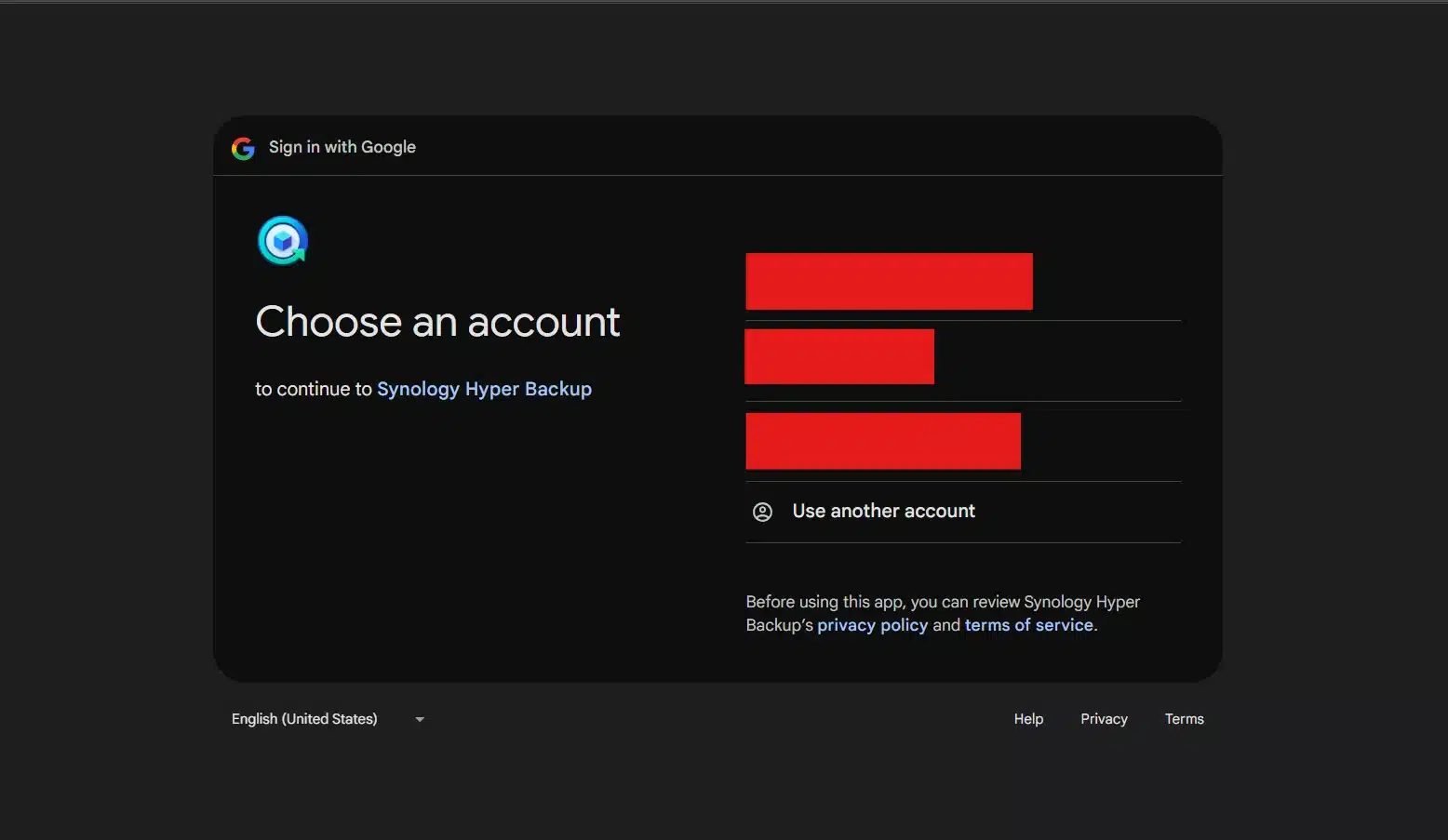This screenshot has width=1448, height=840.
Task: Click the Privacy link in the footer
Action: click(x=1104, y=718)
